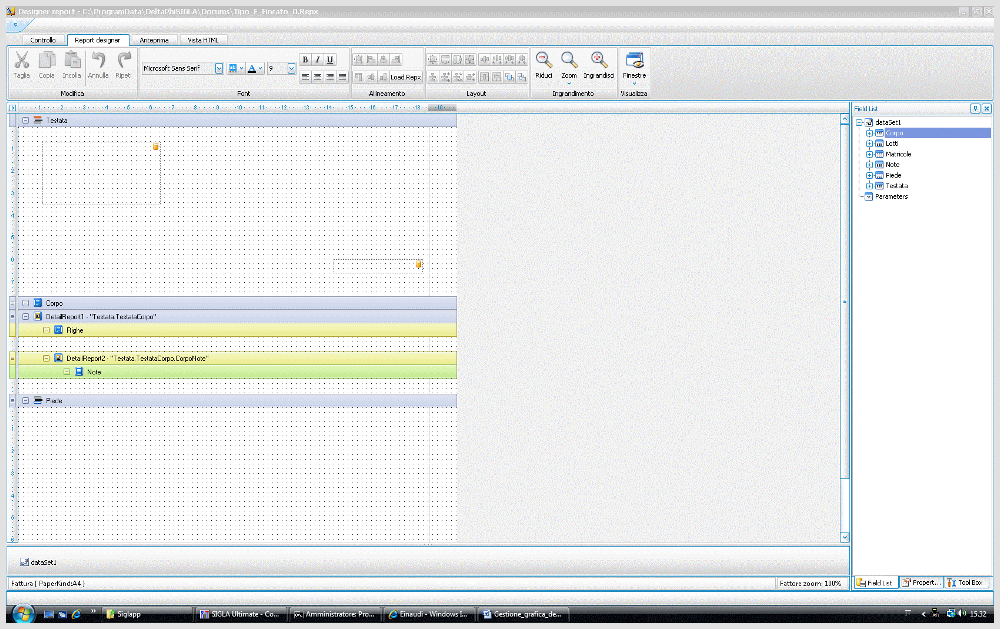Click the Annulla (undo) arrow icon
The height and width of the screenshot is (629, 1000).
coord(98,60)
